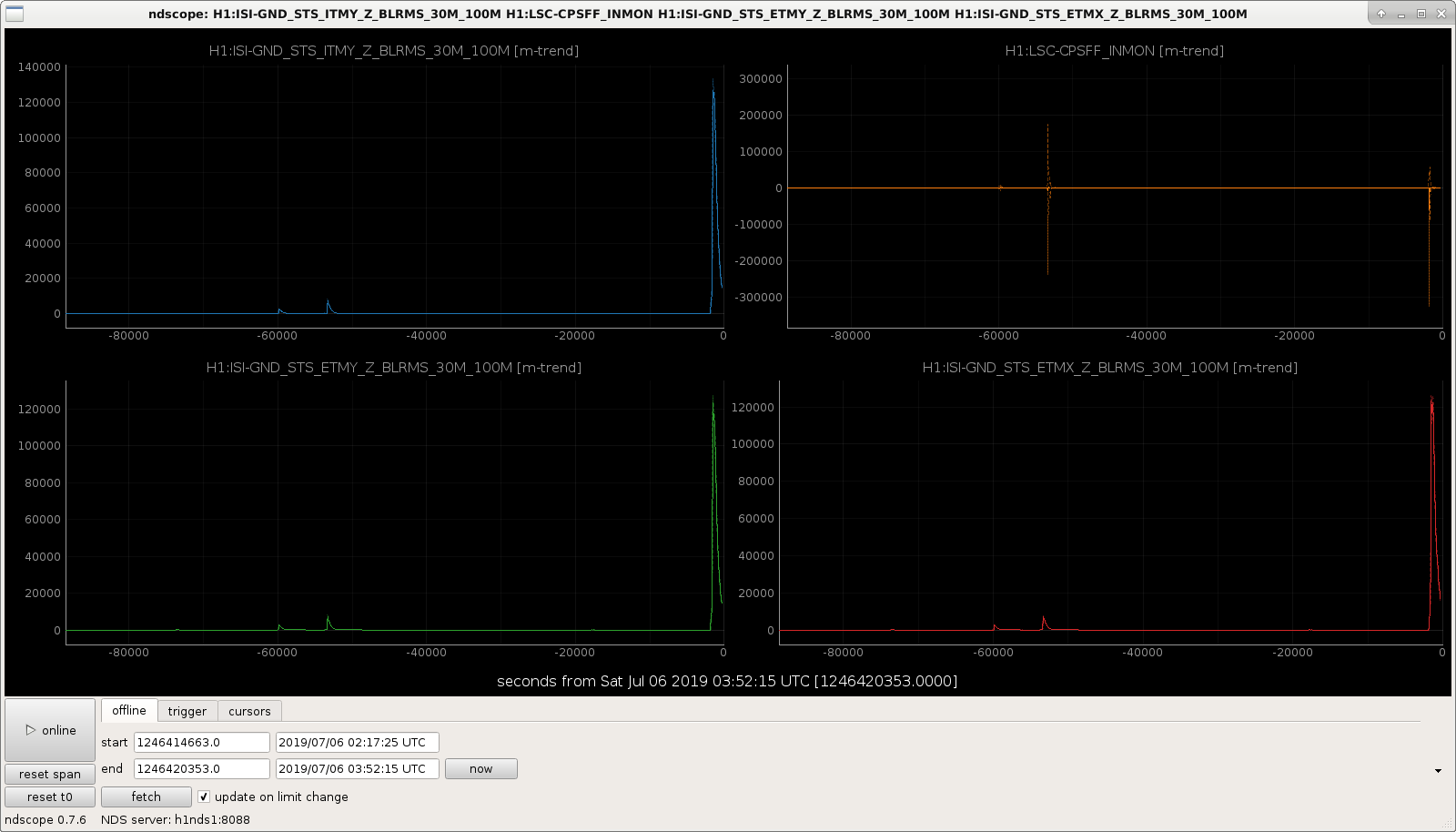Maximize the ndscope window

tap(1421, 14)
